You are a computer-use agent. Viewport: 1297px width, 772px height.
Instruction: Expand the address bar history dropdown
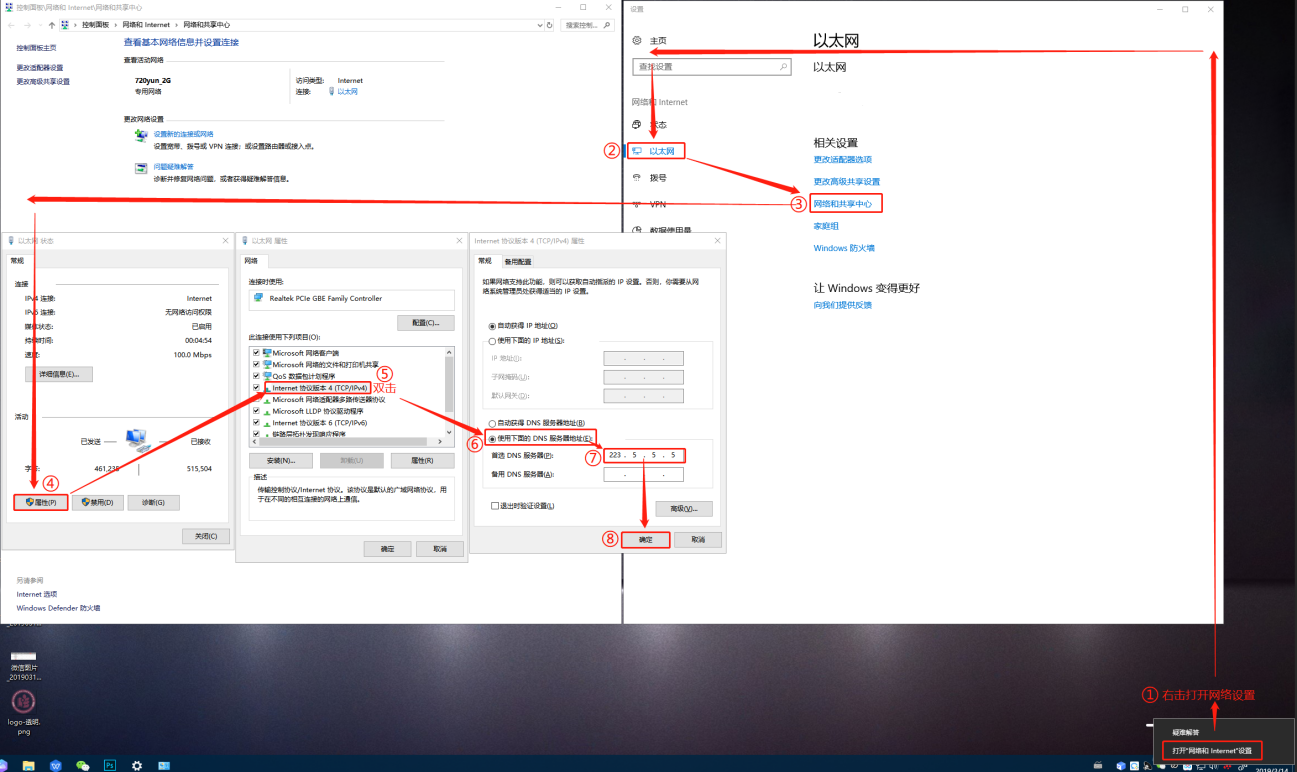(x=539, y=24)
